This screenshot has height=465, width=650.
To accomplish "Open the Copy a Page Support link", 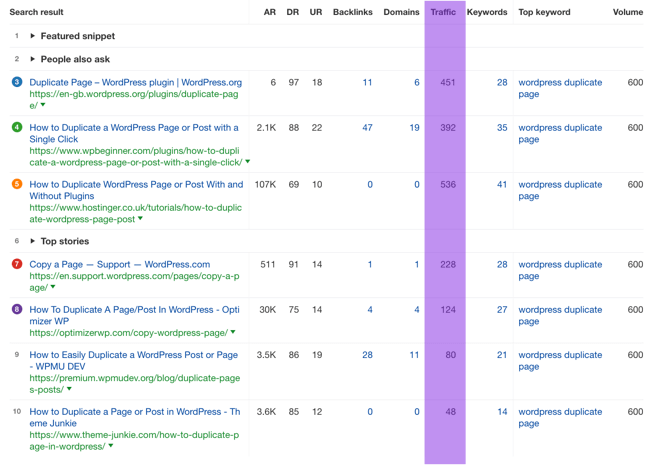I will point(119,265).
